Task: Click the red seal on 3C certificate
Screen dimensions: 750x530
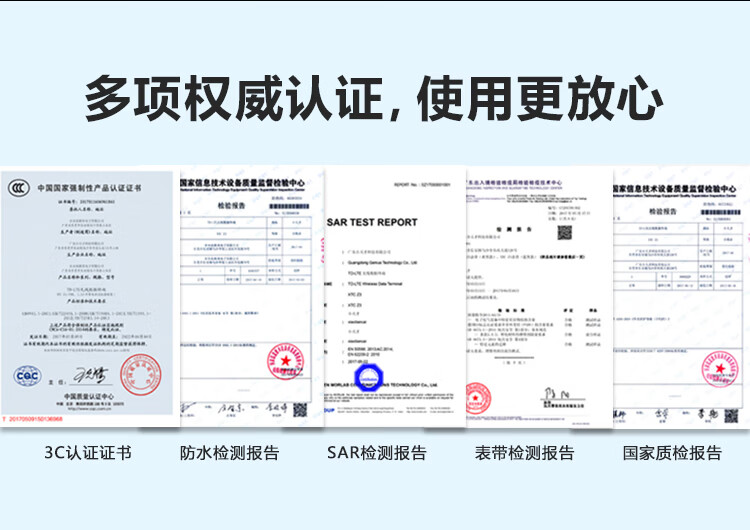Action: (141, 374)
